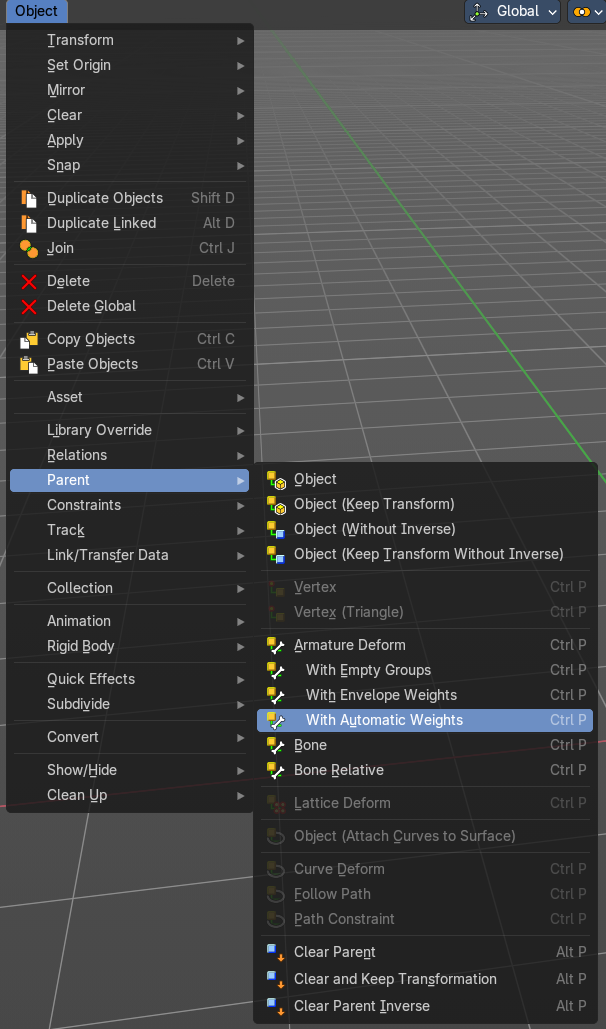Viewport: 606px width, 1029px height.
Task: Click the Object (Without Inverse) icon
Action: point(276,530)
